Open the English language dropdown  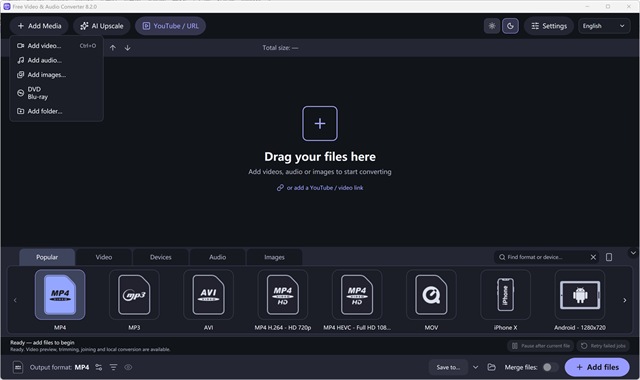click(x=604, y=26)
